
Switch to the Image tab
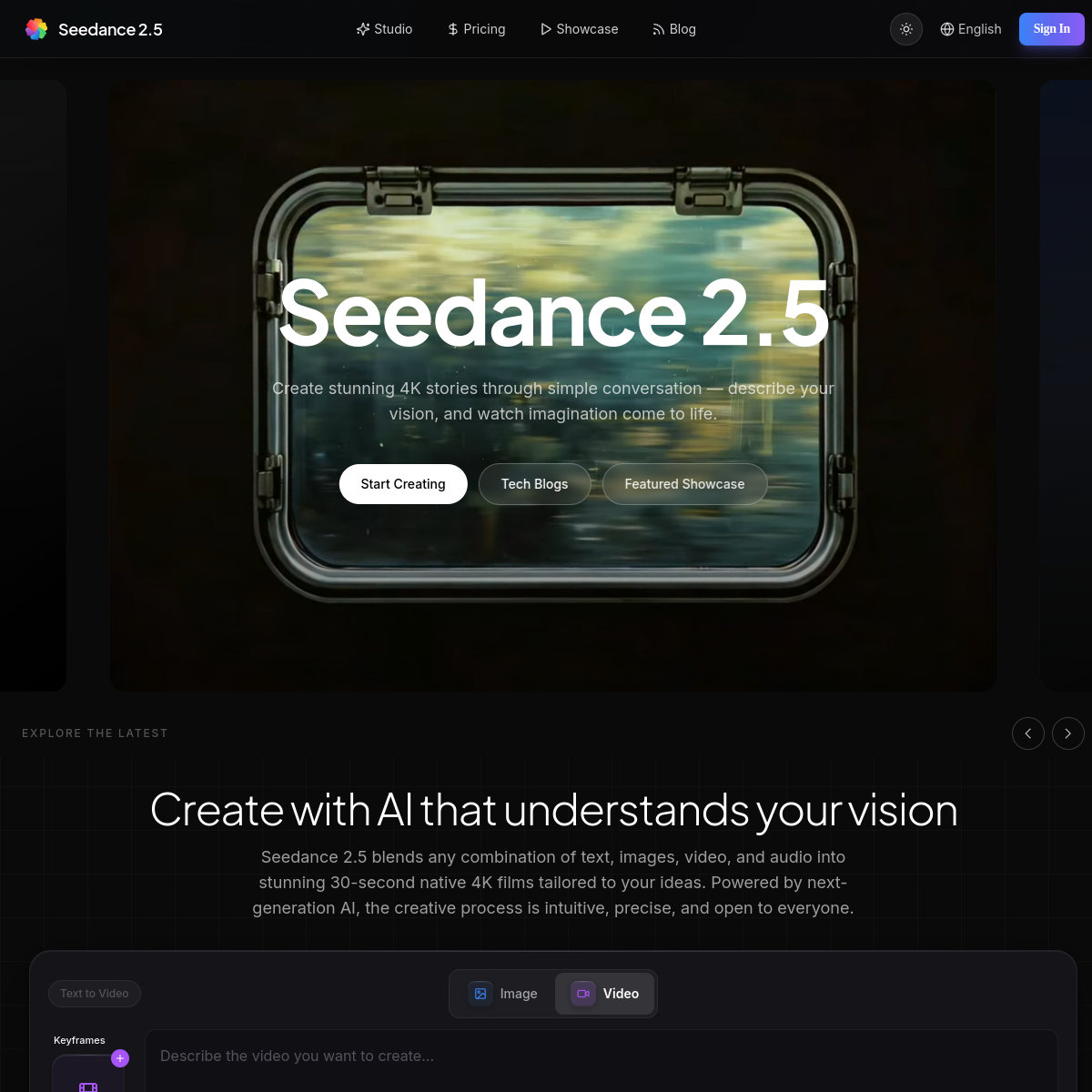503,994
